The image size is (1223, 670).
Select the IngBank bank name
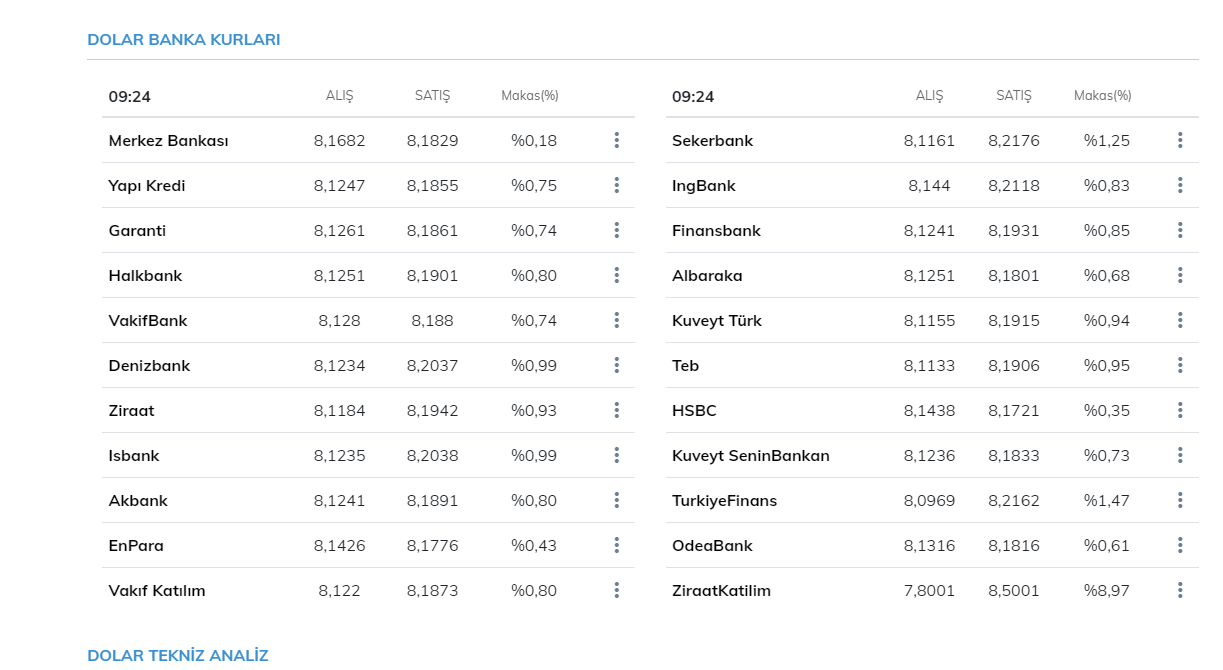703,185
